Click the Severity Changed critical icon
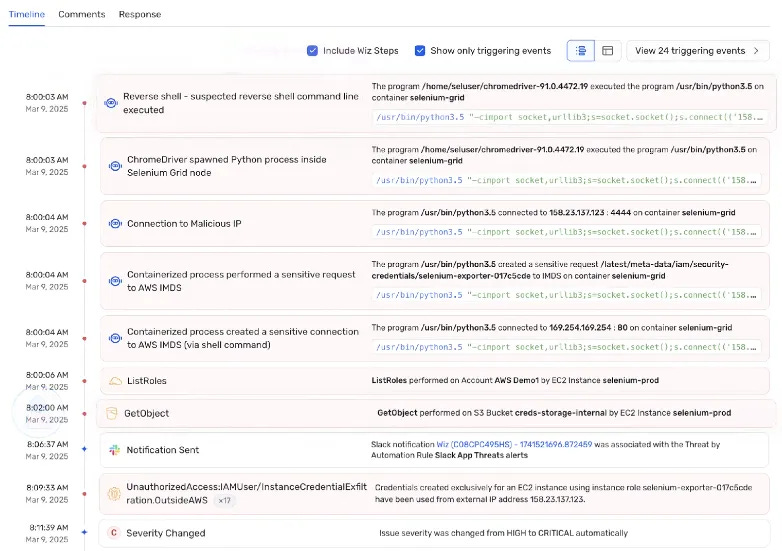Image resolution: width=782 pixels, height=551 pixels. (x=114, y=533)
